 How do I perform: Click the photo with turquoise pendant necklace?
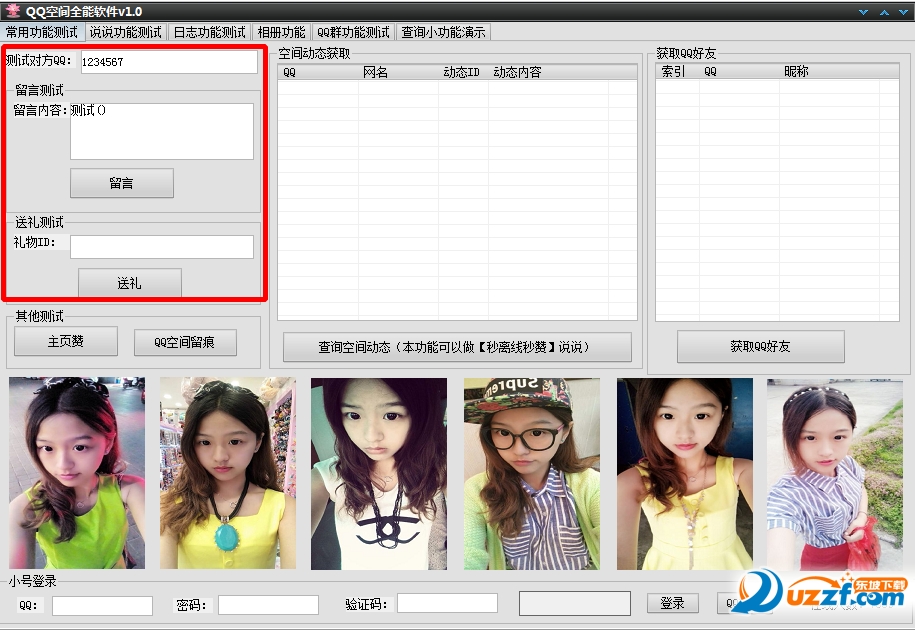click(228, 473)
